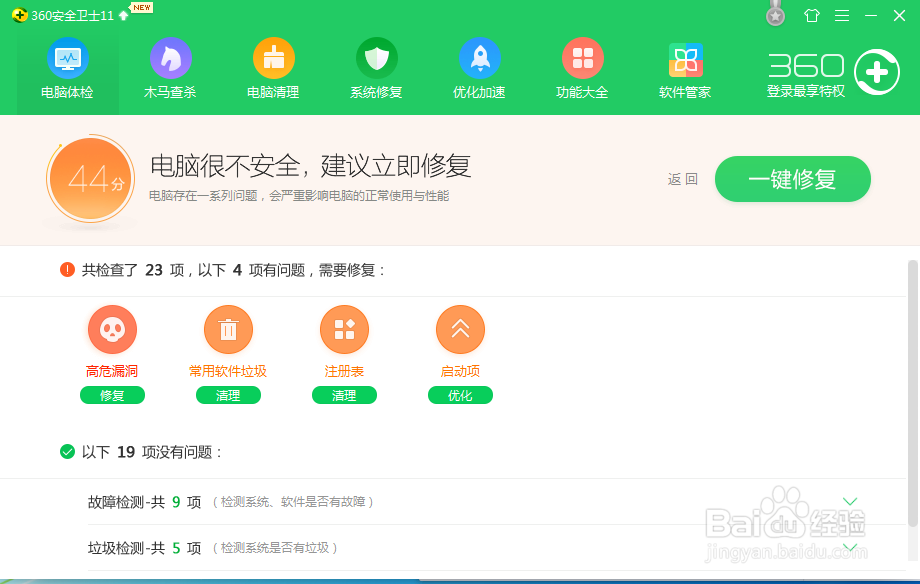920x584 pixels.
Task: Click the green checkmark by 19 项没有问题
Action: pos(67,451)
